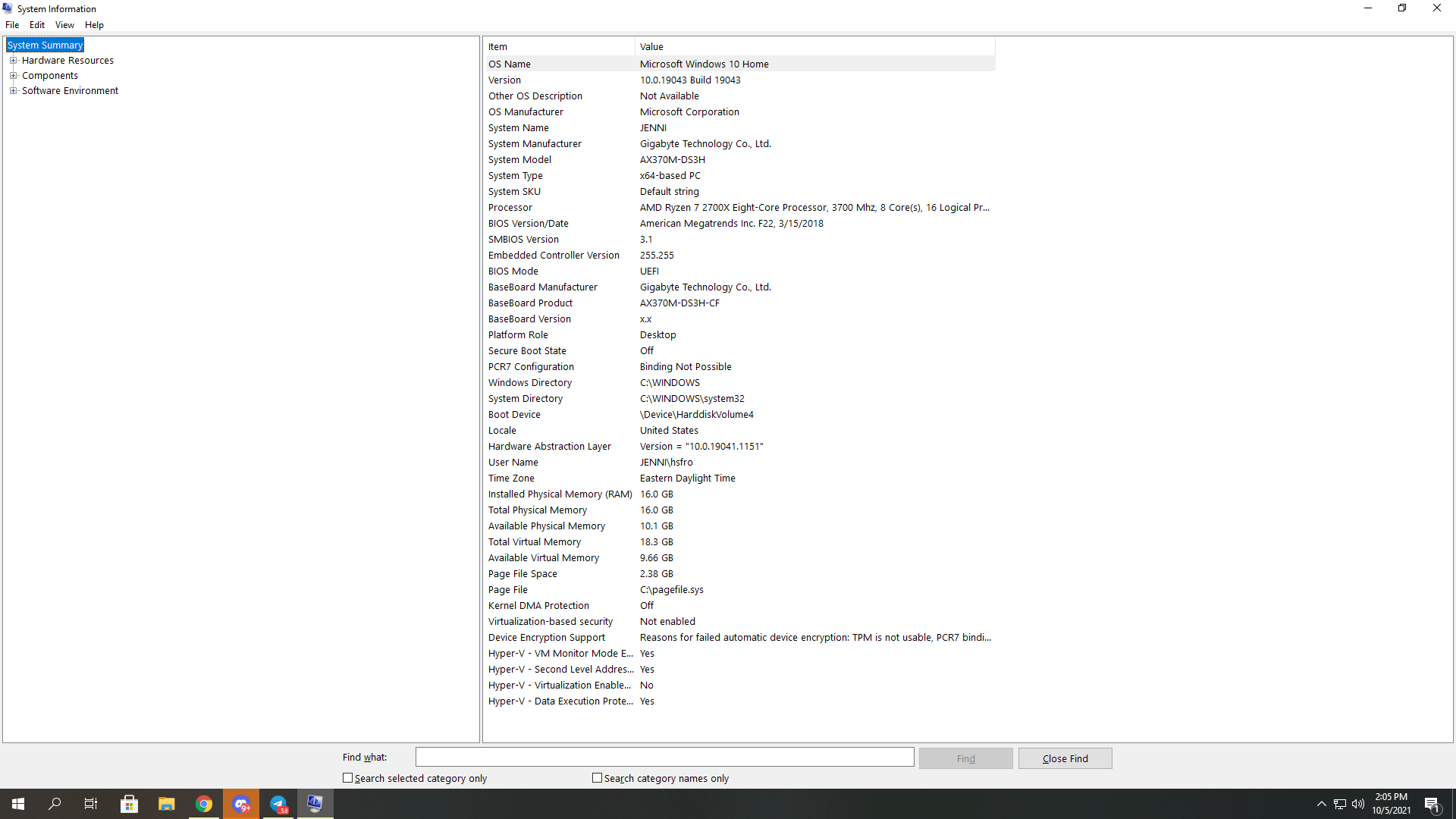Click the Find button
This screenshot has height=819, width=1456.
pyautogui.click(x=966, y=757)
